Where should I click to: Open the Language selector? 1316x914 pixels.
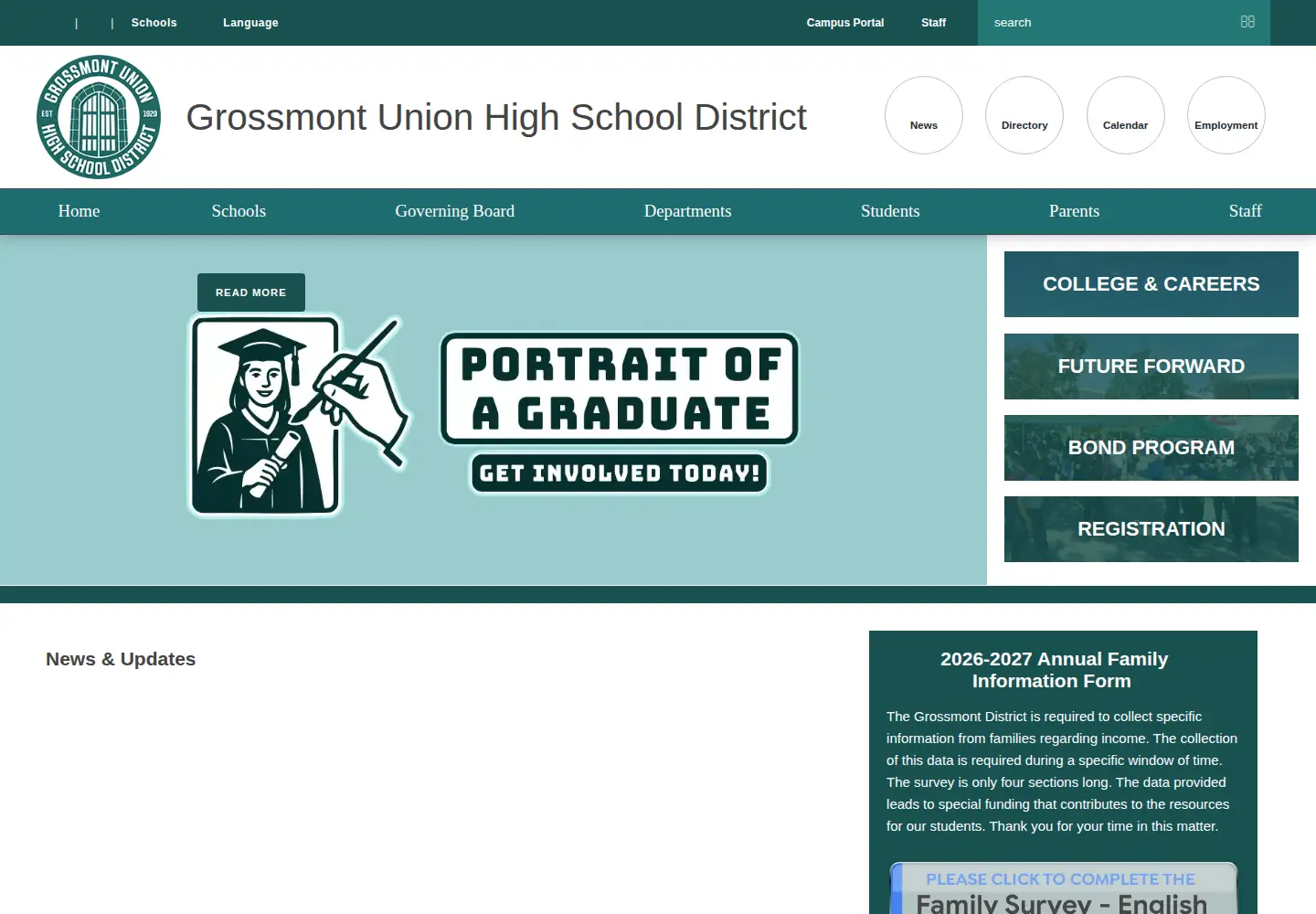point(250,23)
